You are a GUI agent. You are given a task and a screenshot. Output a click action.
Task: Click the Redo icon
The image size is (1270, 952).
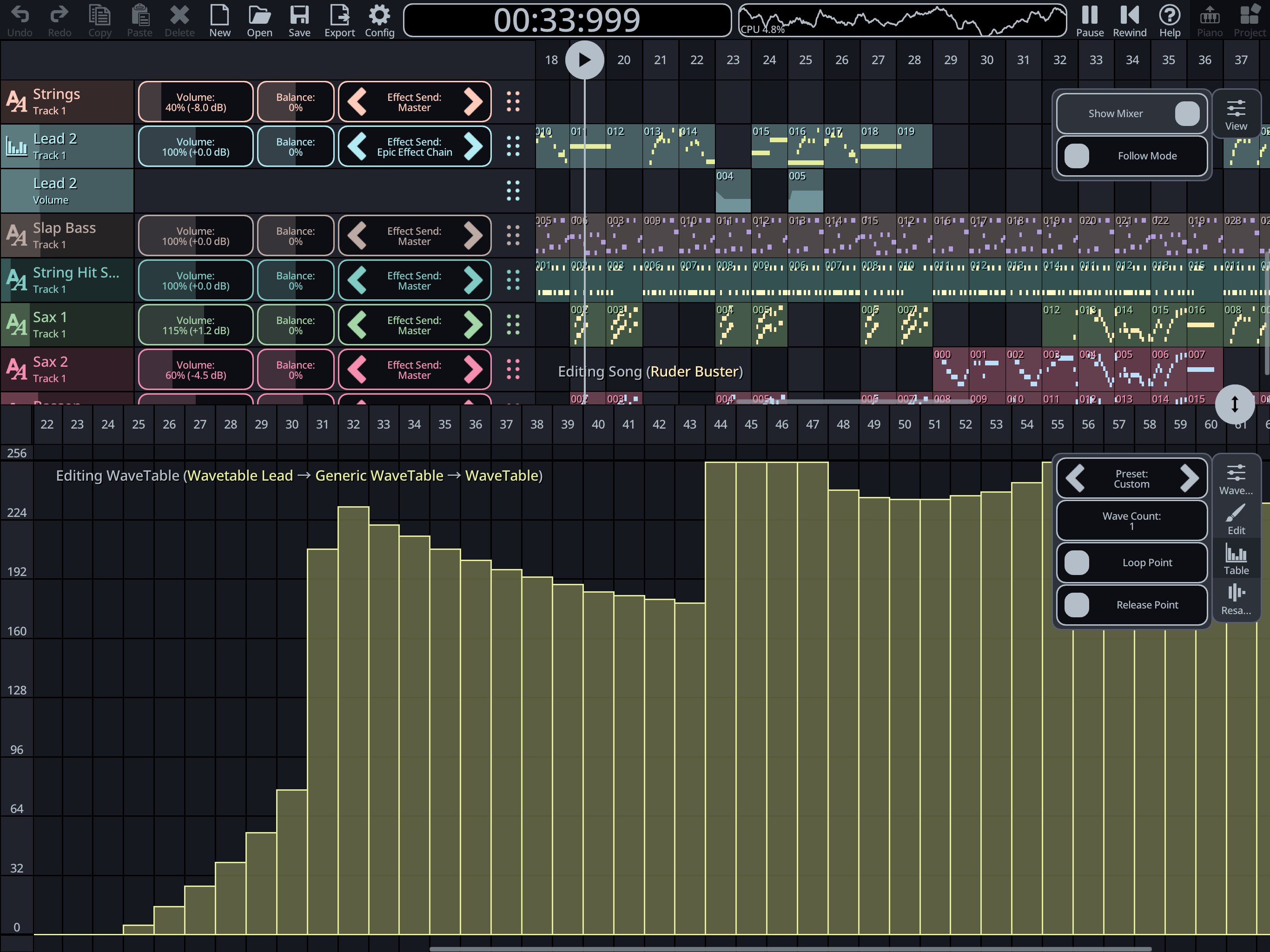click(x=60, y=20)
